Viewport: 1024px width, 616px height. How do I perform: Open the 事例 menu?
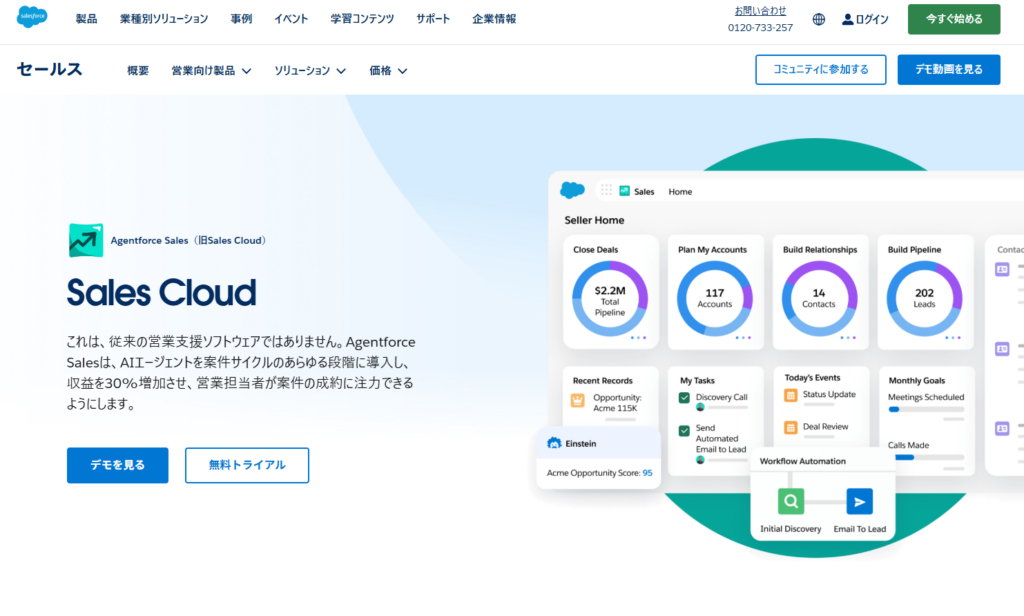pos(241,19)
